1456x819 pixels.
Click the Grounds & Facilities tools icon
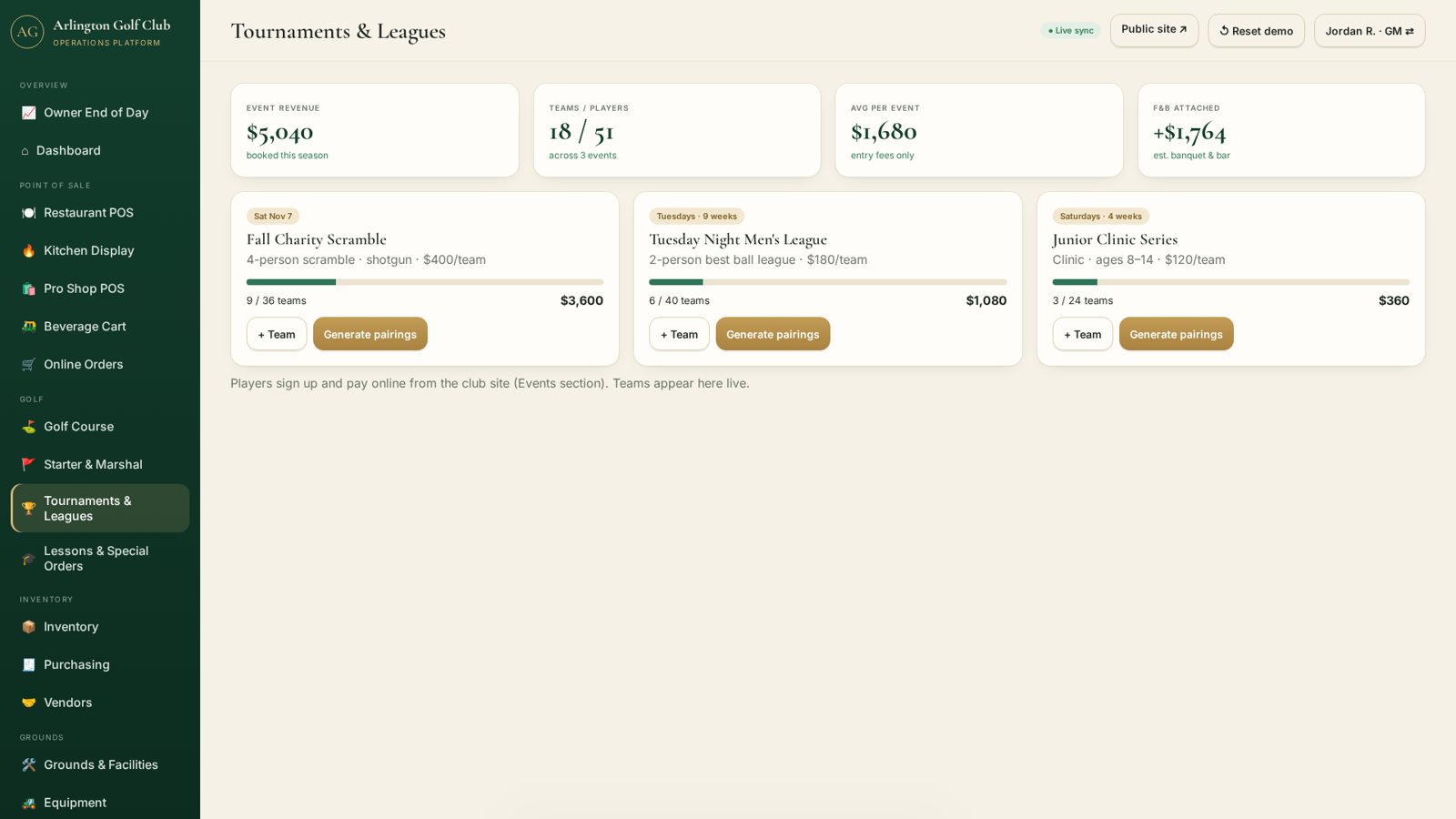coord(28,765)
